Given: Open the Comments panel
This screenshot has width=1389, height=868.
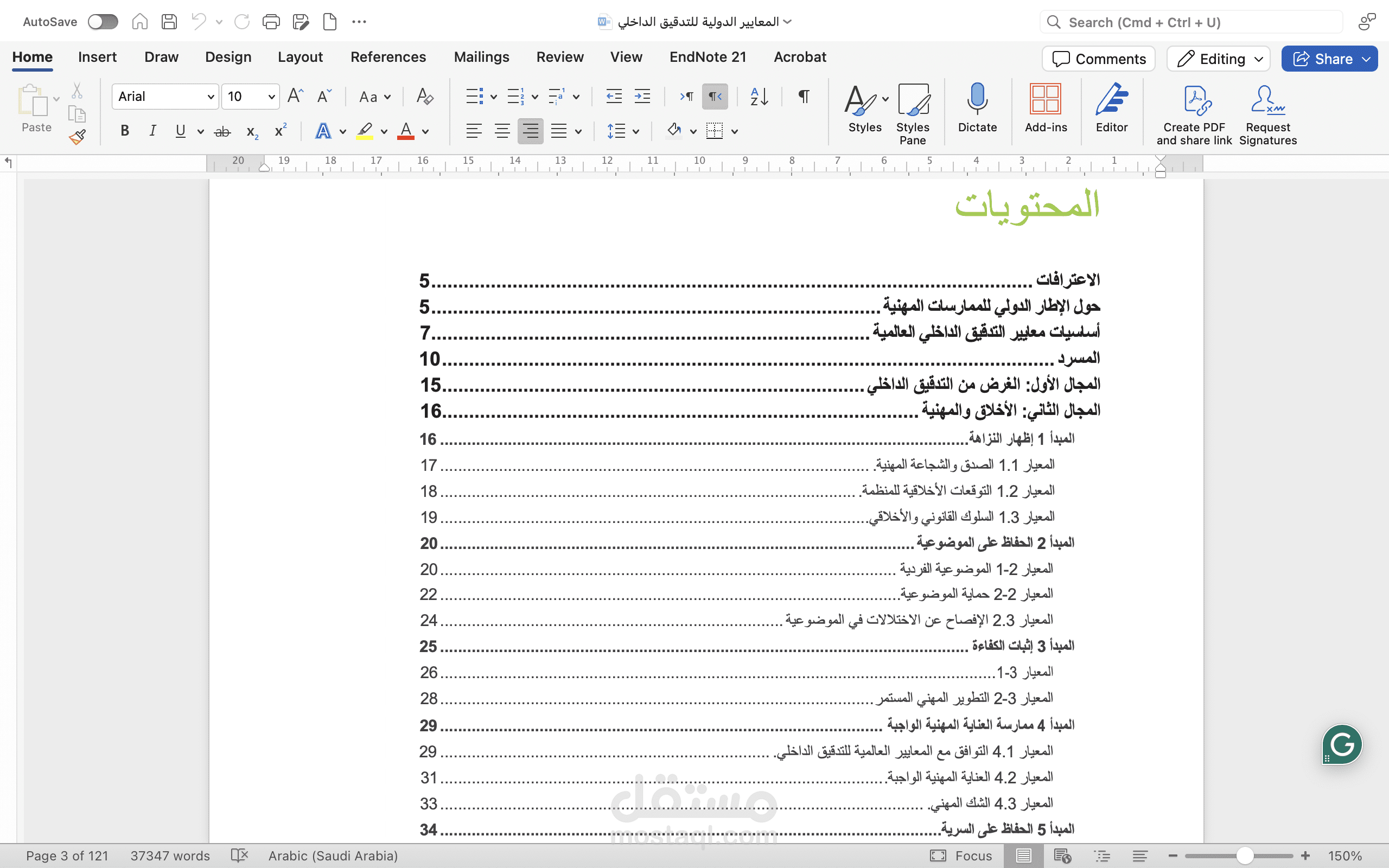Looking at the screenshot, I should (1098, 59).
